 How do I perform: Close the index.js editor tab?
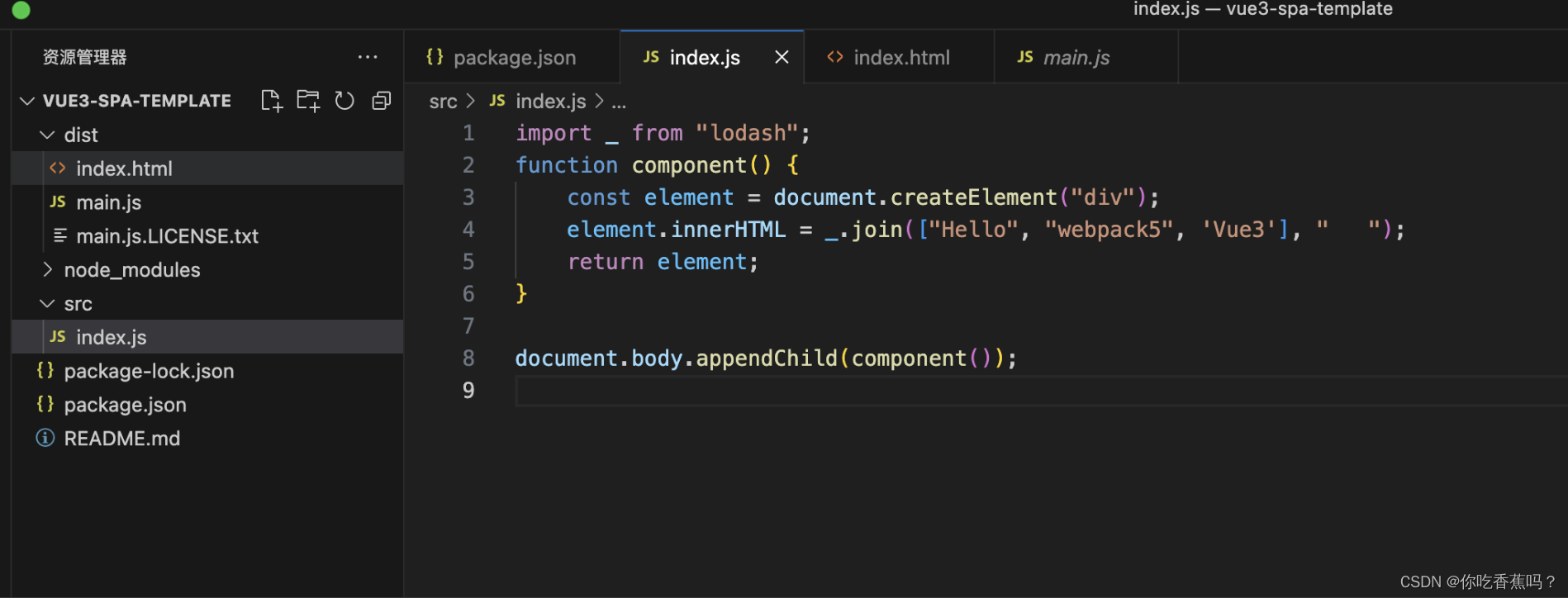pyautogui.click(x=782, y=57)
